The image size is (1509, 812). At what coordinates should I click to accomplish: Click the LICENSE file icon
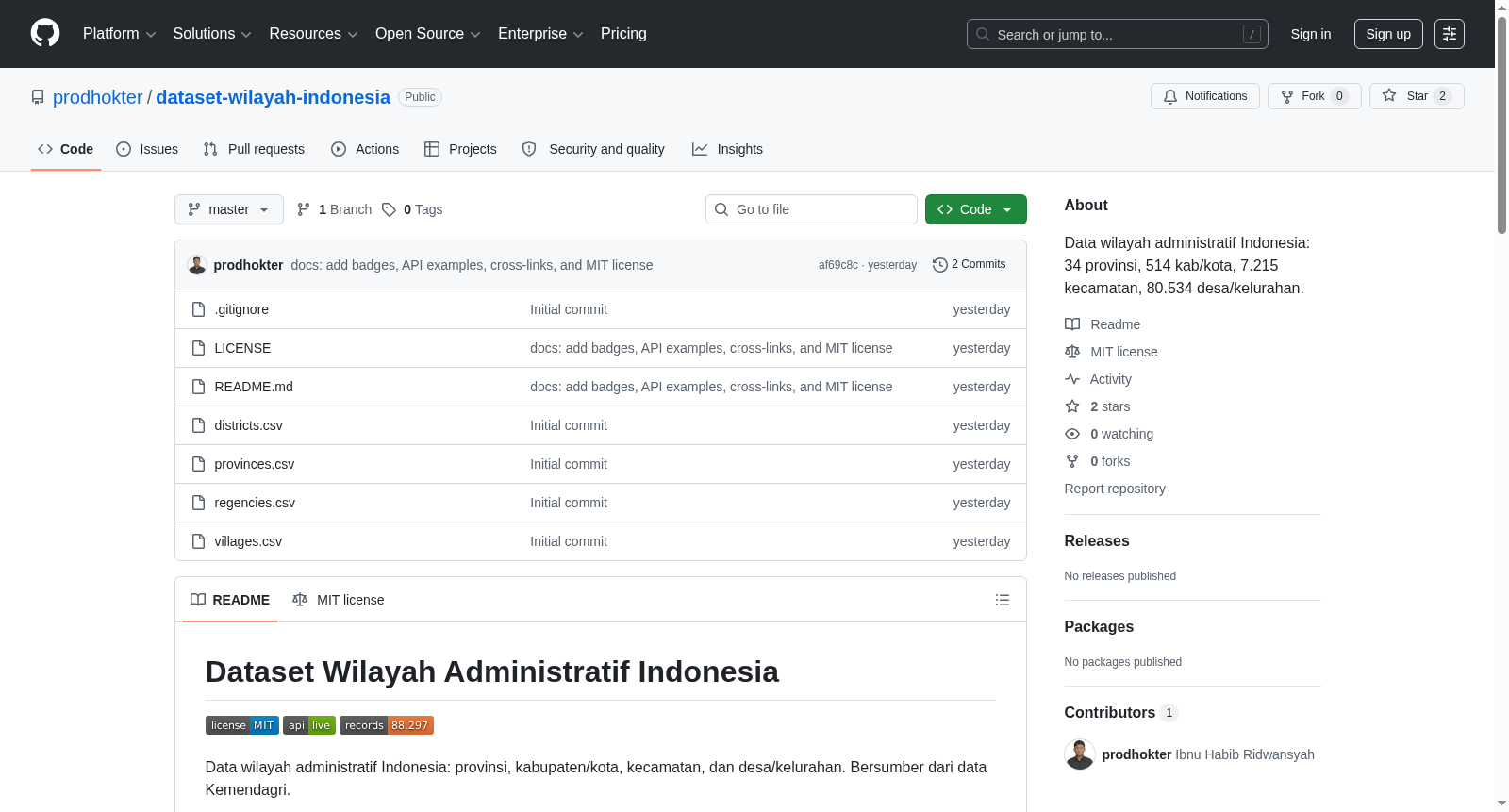[x=198, y=348]
